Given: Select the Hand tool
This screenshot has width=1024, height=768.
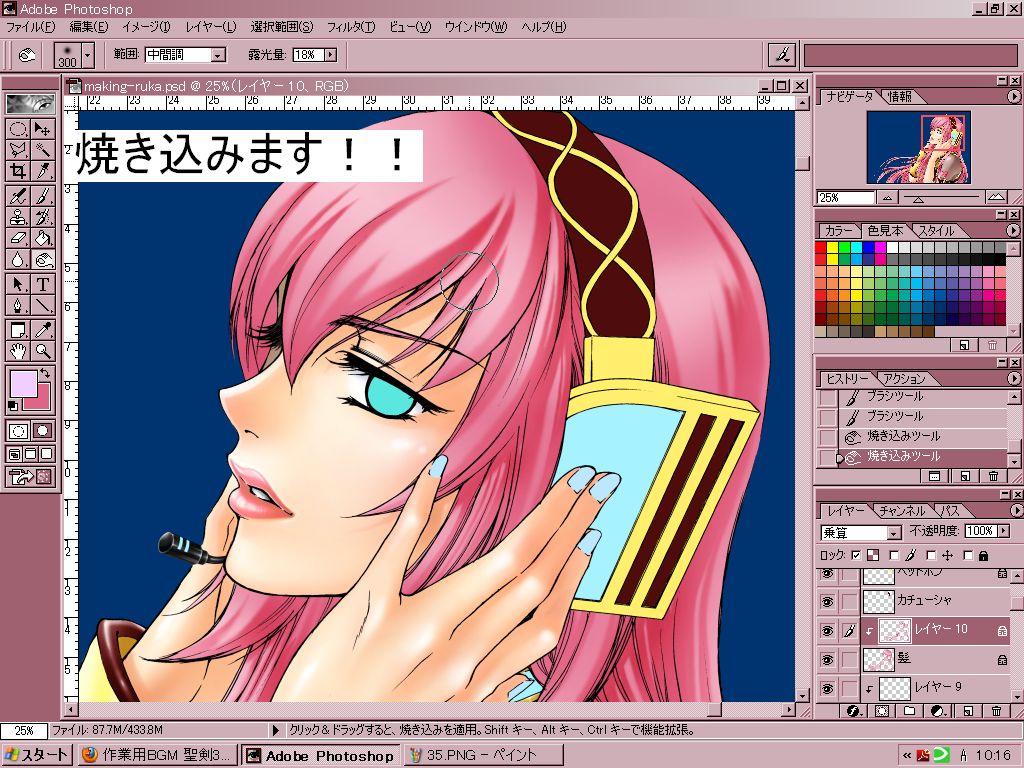Looking at the screenshot, I should pyautogui.click(x=18, y=351).
